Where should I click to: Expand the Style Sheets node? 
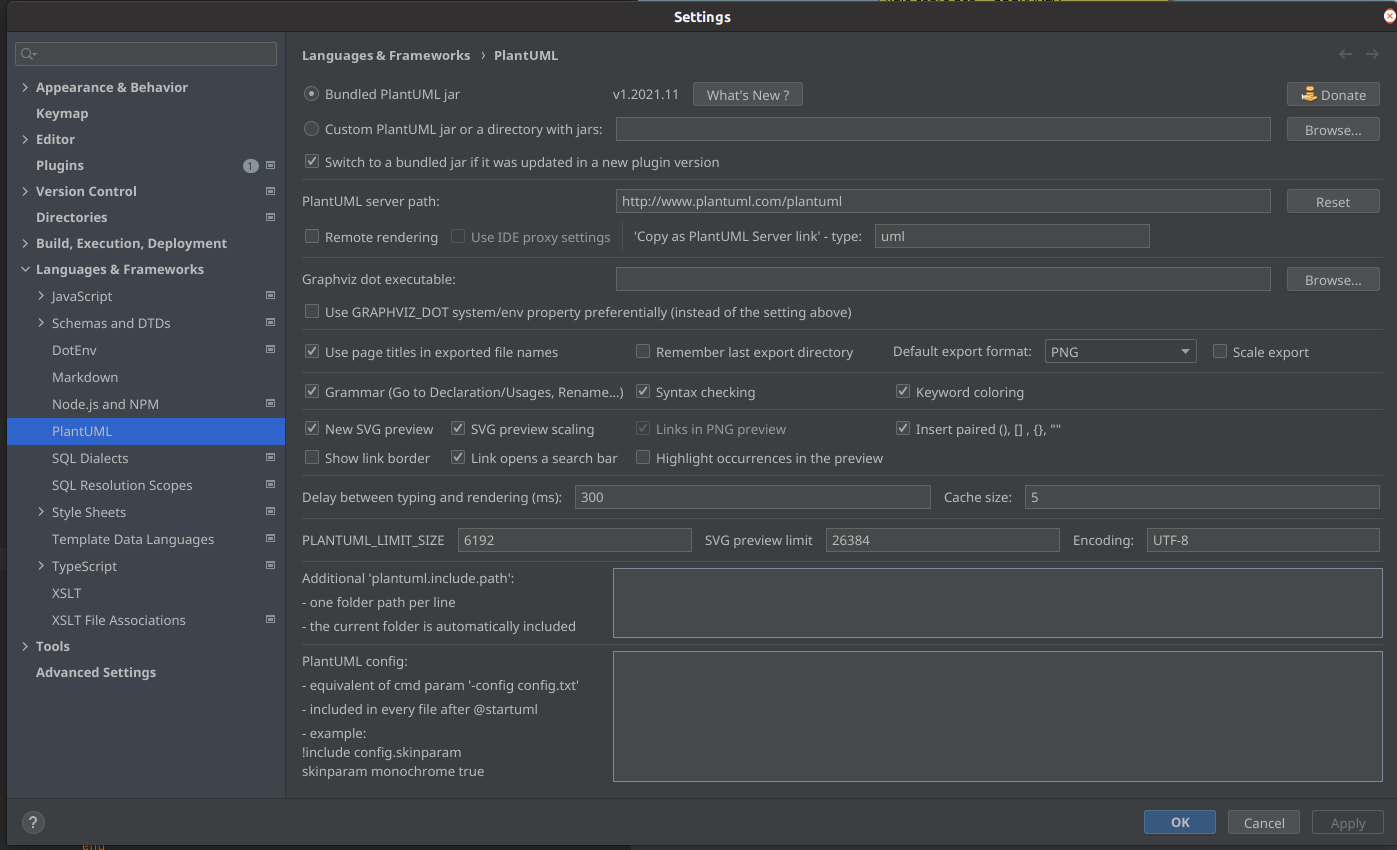point(41,512)
